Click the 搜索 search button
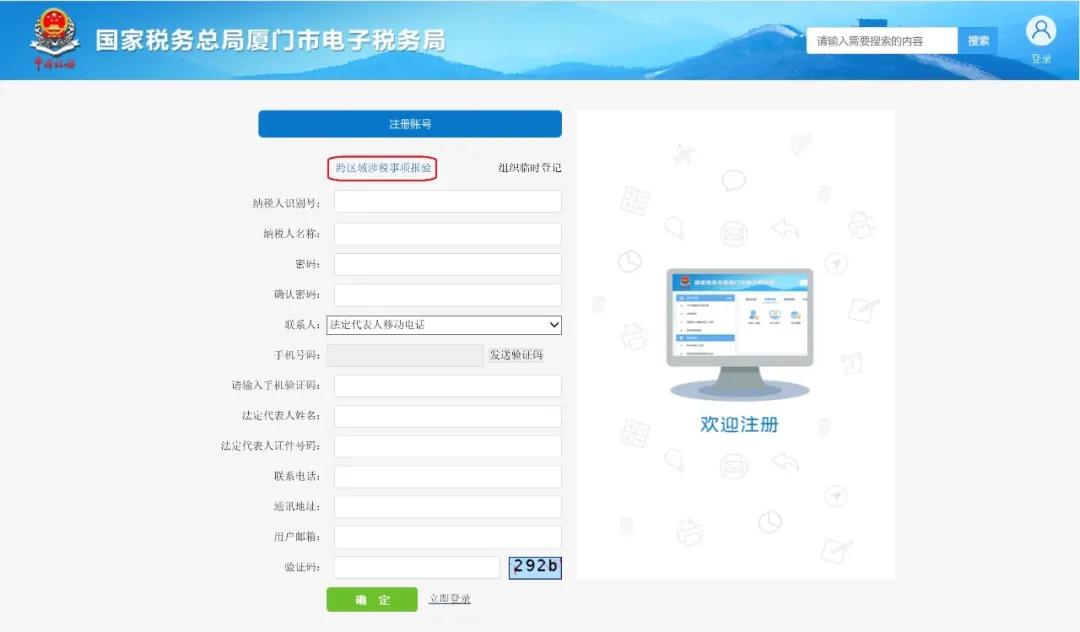The width and height of the screenshot is (1080, 632). click(x=977, y=40)
